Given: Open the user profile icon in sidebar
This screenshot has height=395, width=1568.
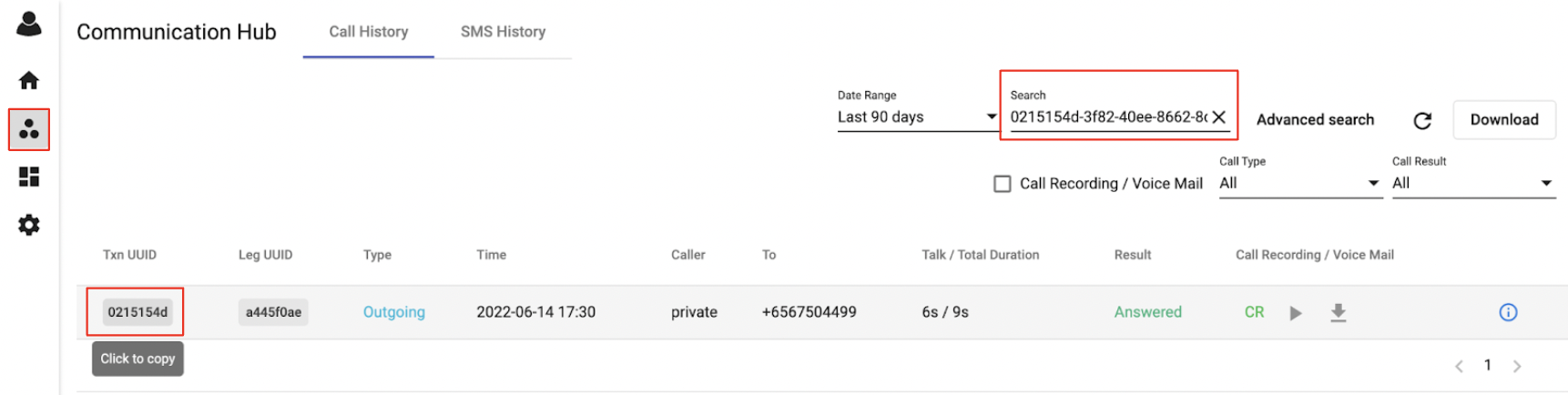Looking at the screenshot, I should click(x=29, y=24).
